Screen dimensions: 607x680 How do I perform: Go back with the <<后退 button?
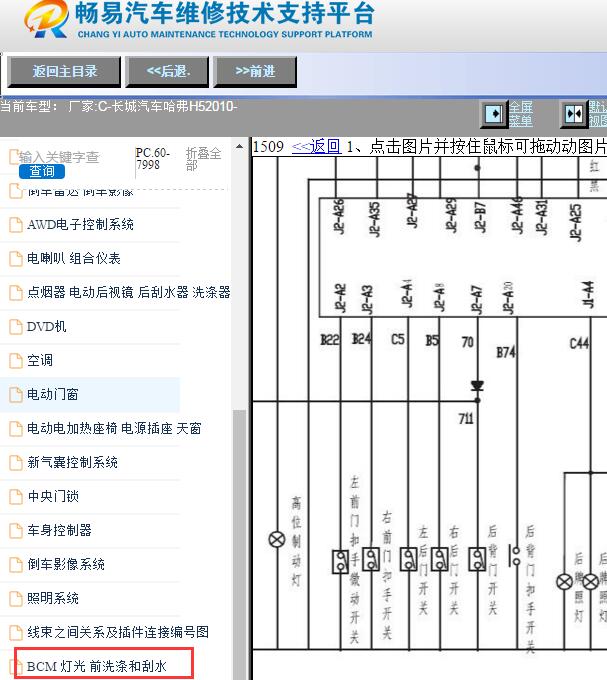pyautogui.click(x=167, y=72)
